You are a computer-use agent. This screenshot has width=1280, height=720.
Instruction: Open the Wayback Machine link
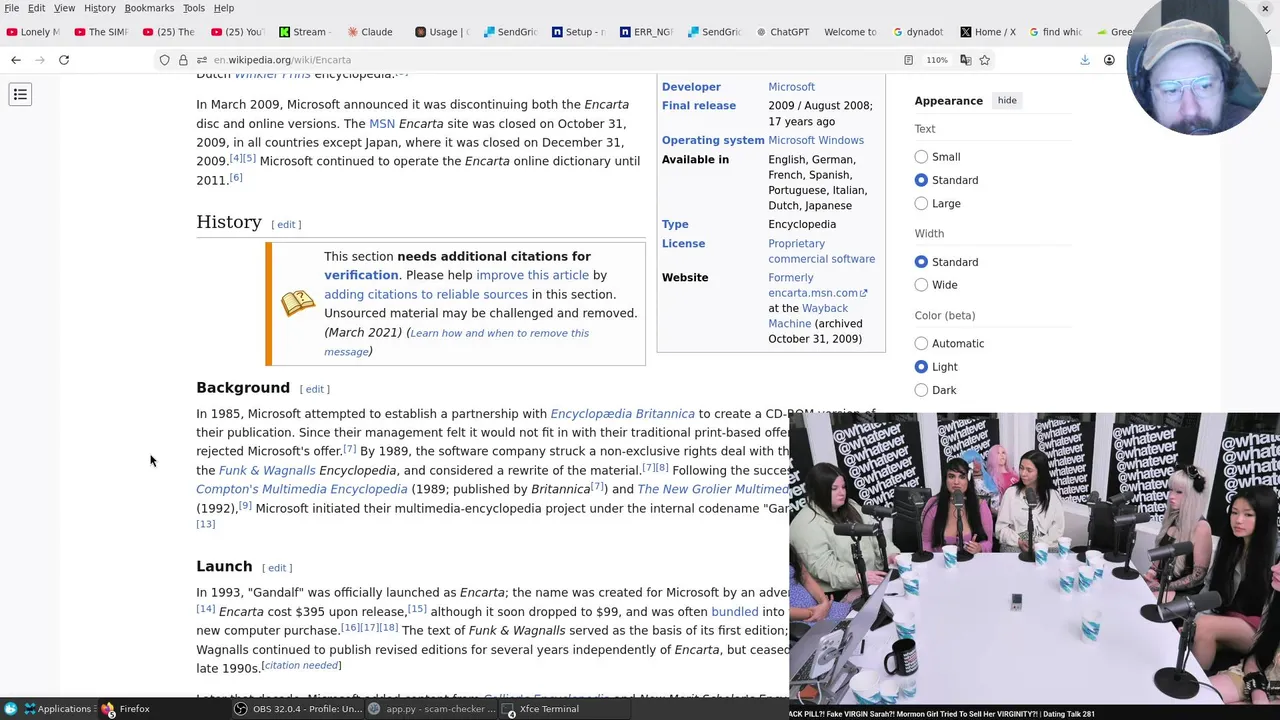808,316
